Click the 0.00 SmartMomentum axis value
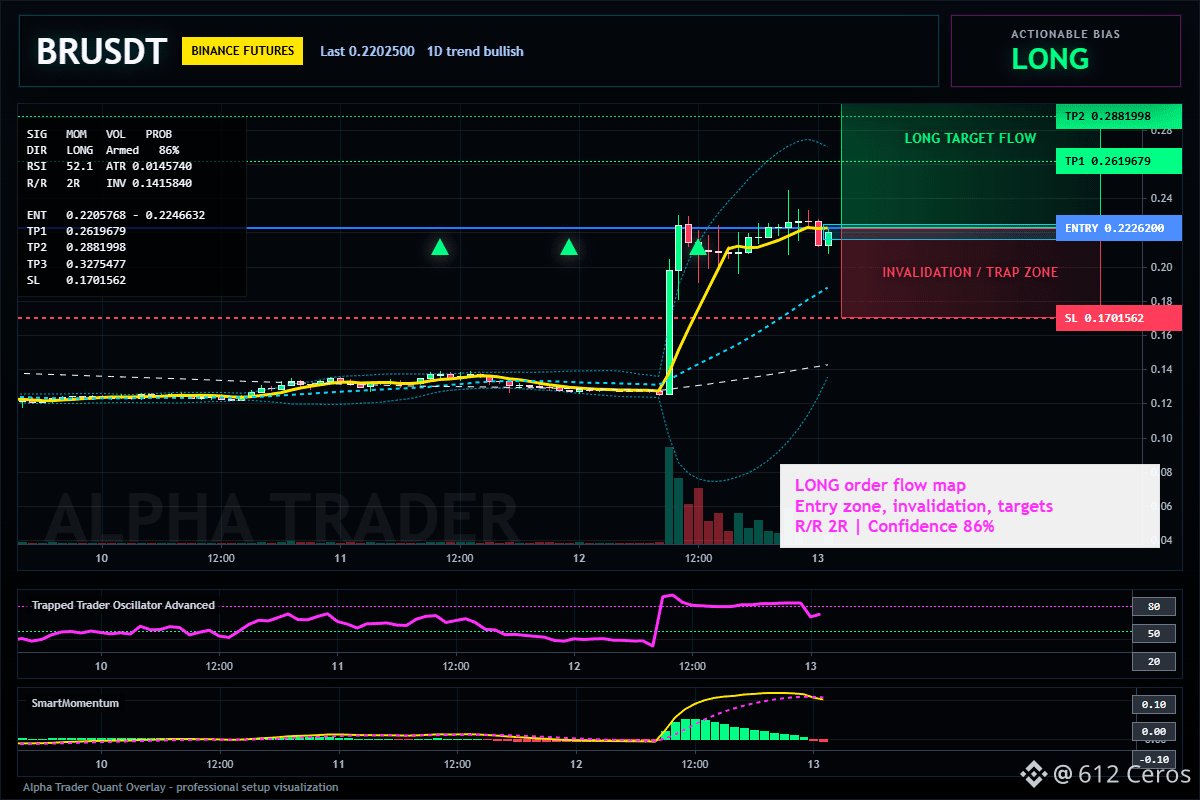 tap(1152, 731)
